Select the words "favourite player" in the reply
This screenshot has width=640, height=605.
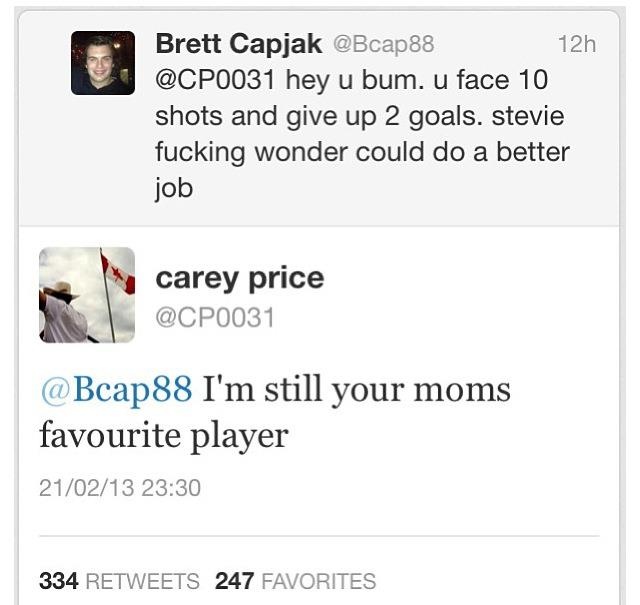click(x=164, y=435)
